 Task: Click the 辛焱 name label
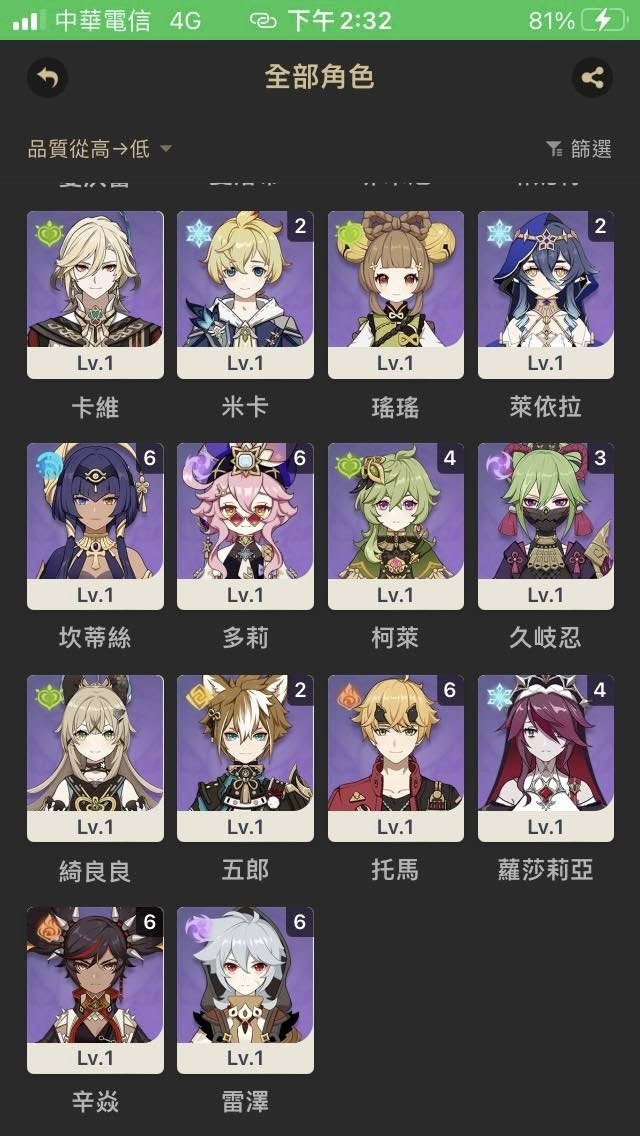coord(95,1102)
